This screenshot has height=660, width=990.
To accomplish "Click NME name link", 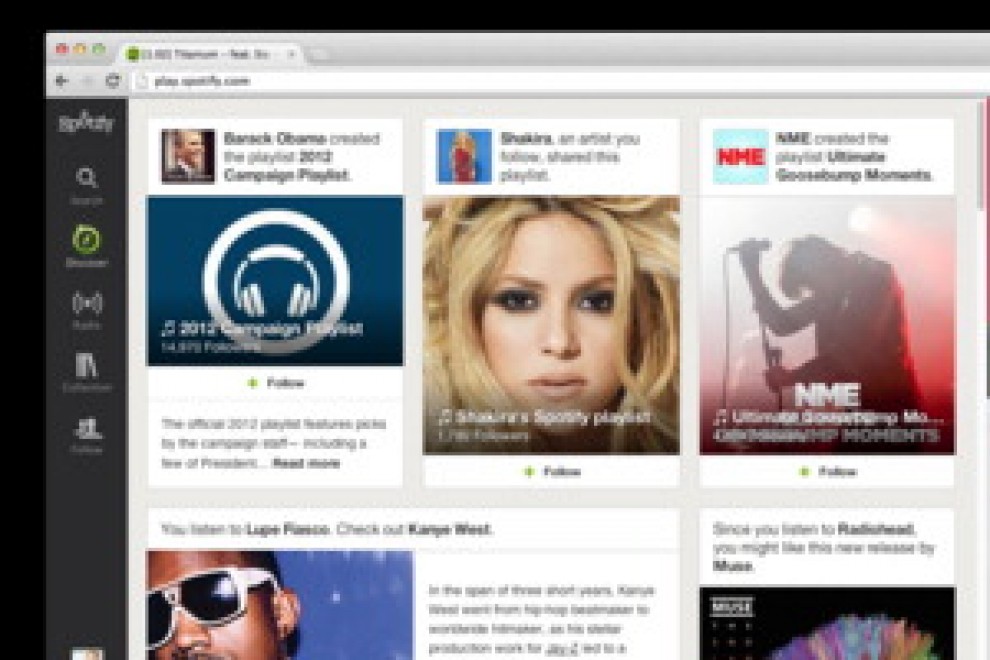I will (793, 138).
